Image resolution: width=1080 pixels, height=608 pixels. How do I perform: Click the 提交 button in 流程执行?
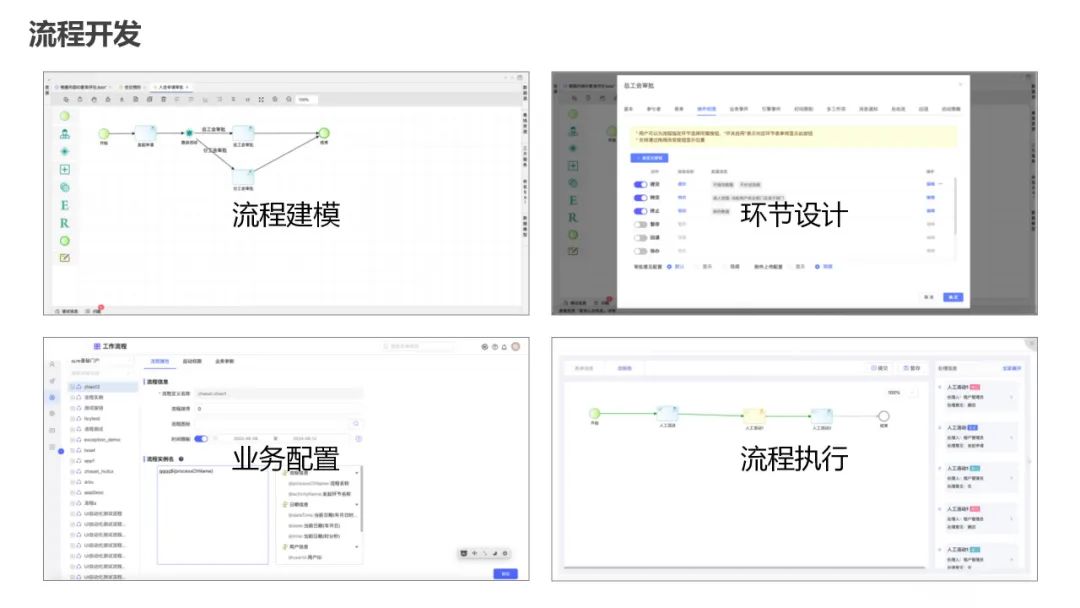click(x=880, y=368)
